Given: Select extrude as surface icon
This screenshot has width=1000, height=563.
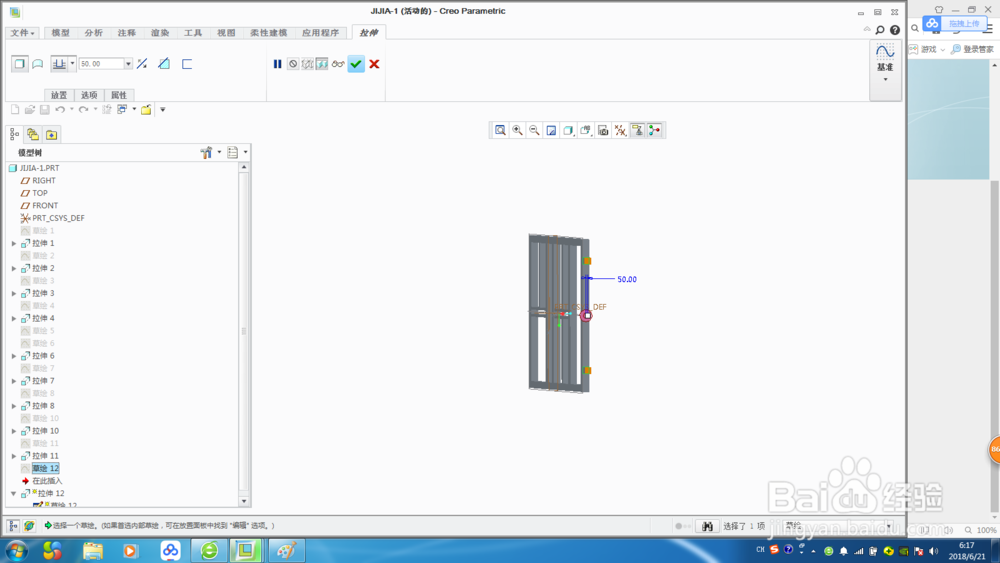Looking at the screenshot, I should [38, 64].
